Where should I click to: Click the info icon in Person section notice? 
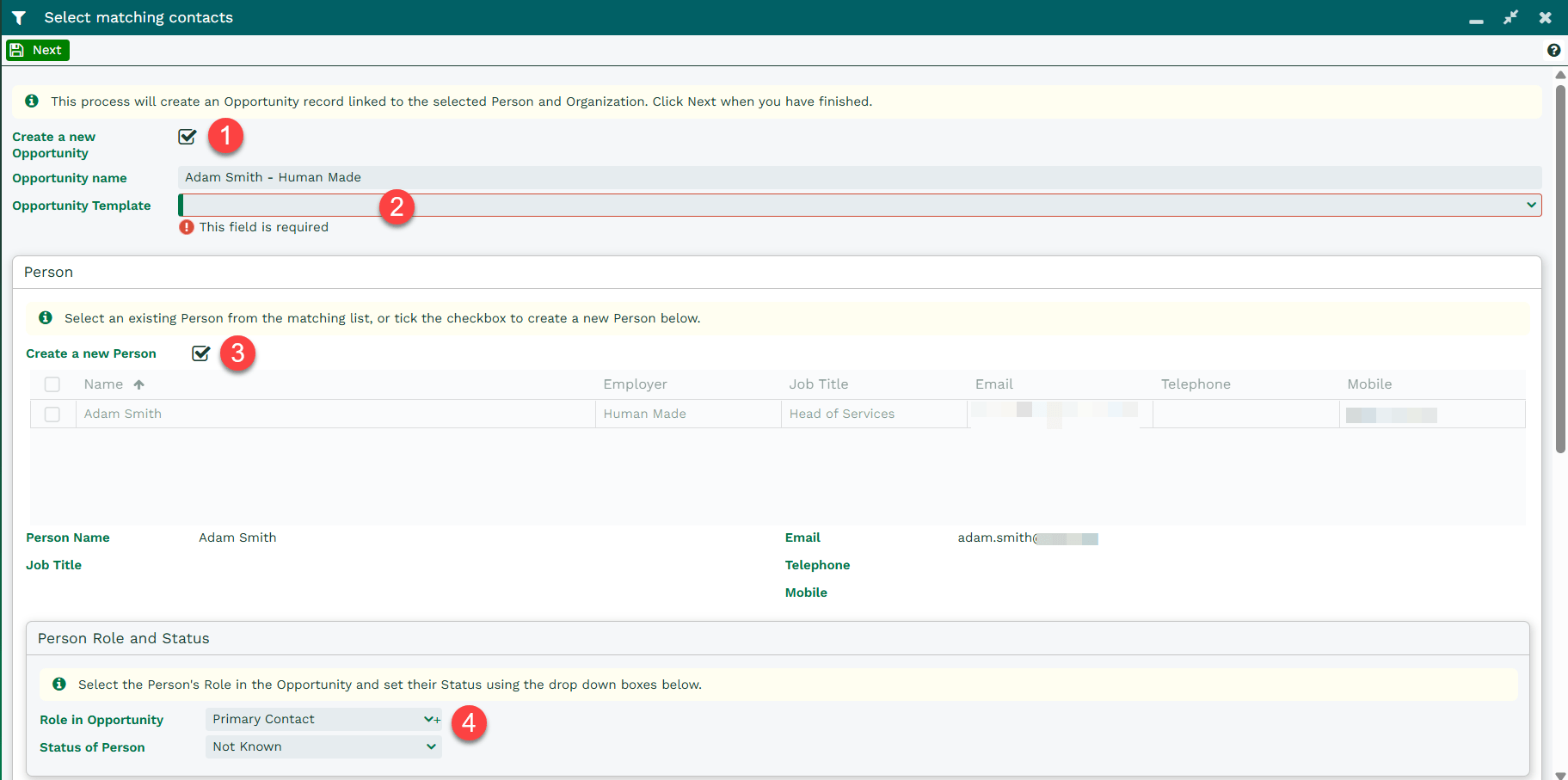[46, 318]
